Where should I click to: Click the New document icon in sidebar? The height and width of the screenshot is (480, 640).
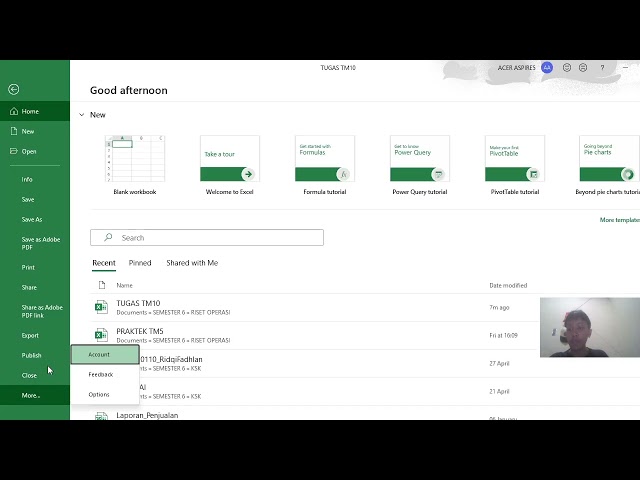(x=14, y=131)
